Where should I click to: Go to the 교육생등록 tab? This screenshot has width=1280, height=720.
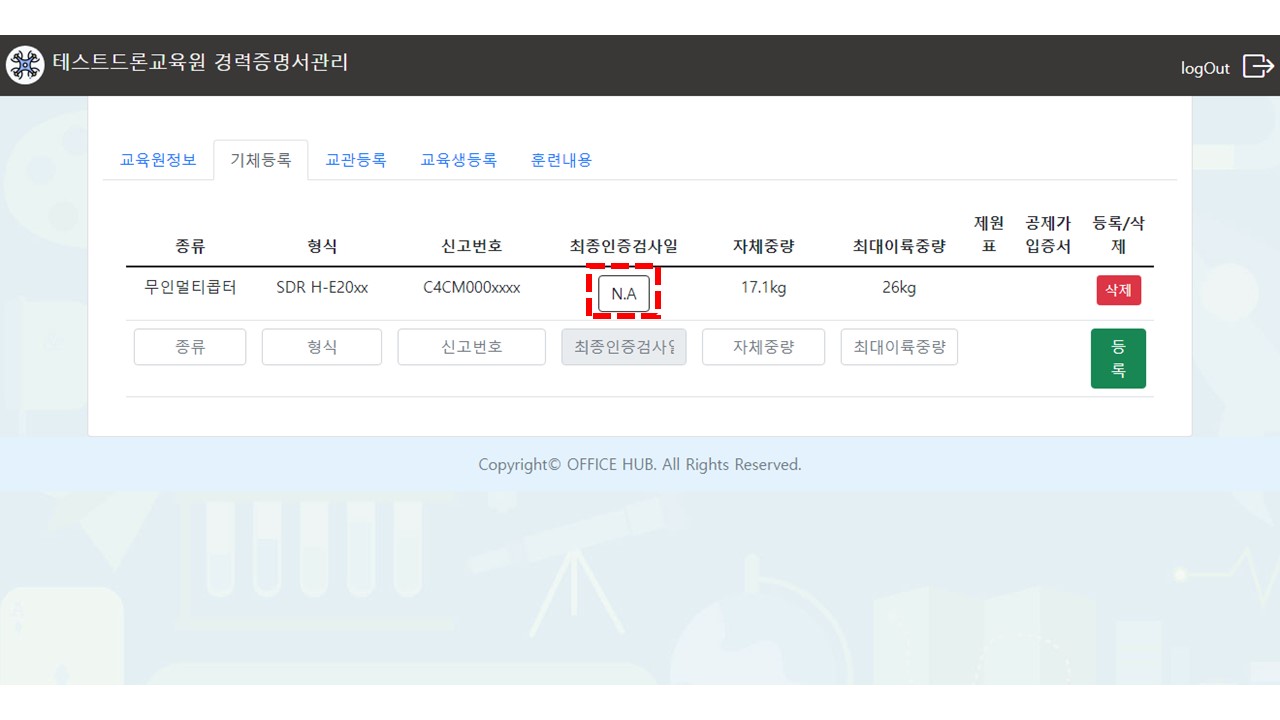click(458, 160)
